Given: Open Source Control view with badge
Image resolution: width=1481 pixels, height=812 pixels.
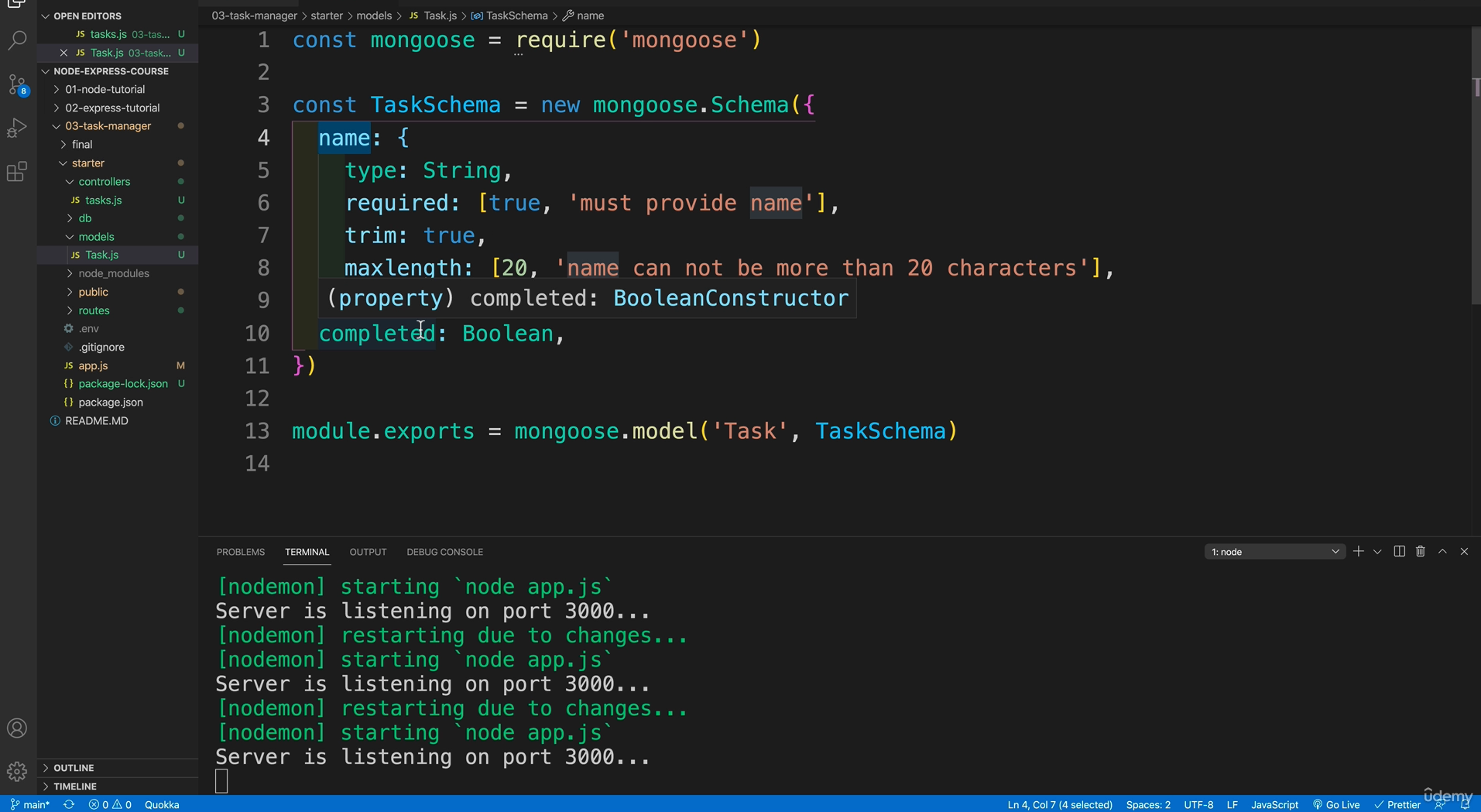Looking at the screenshot, I should [17, 84].
